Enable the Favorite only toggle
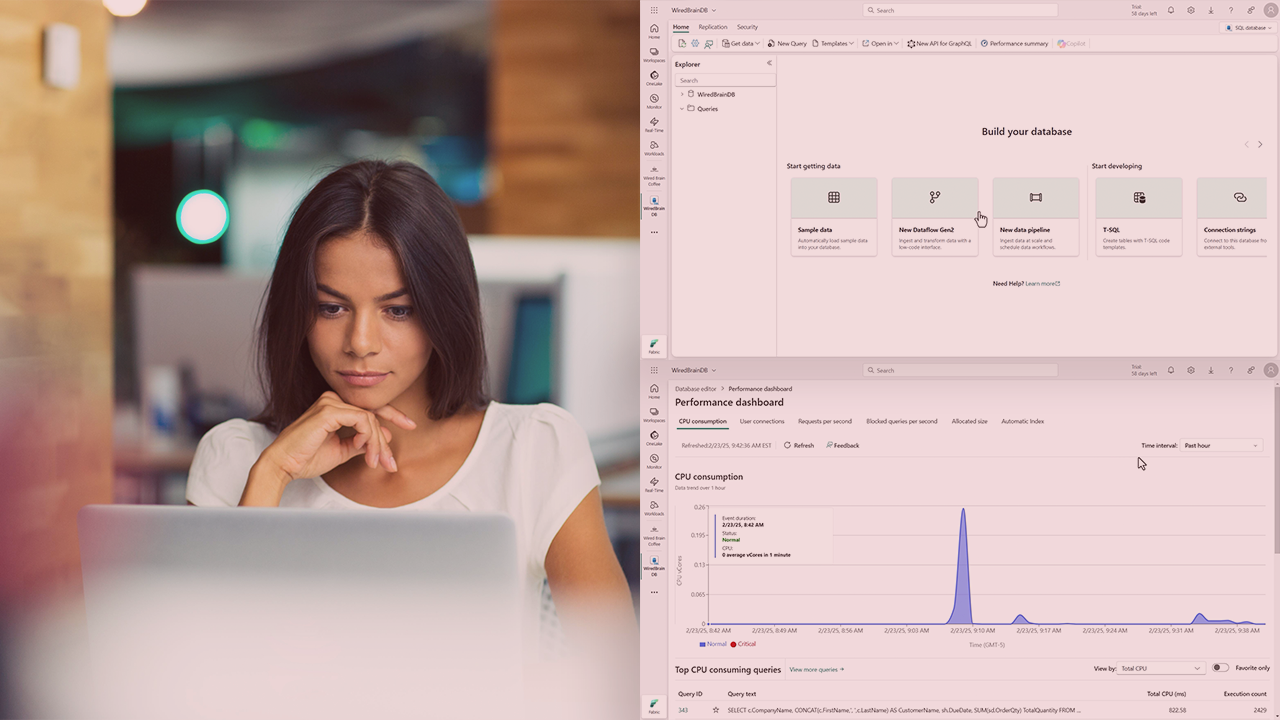The height and width of the screenshot is (720, 1280). point(1220,668)
